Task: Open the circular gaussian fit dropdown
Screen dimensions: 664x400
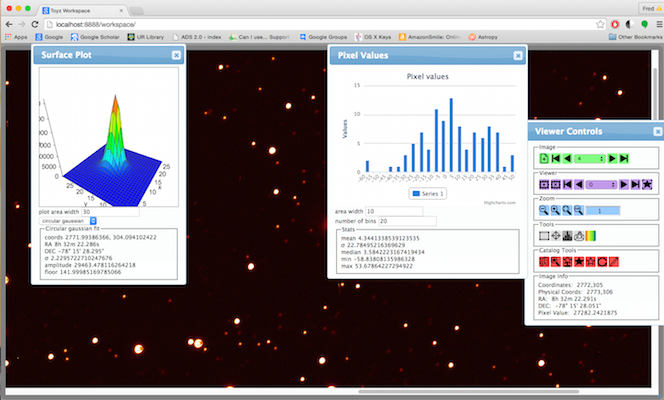Action: [93, 221]
